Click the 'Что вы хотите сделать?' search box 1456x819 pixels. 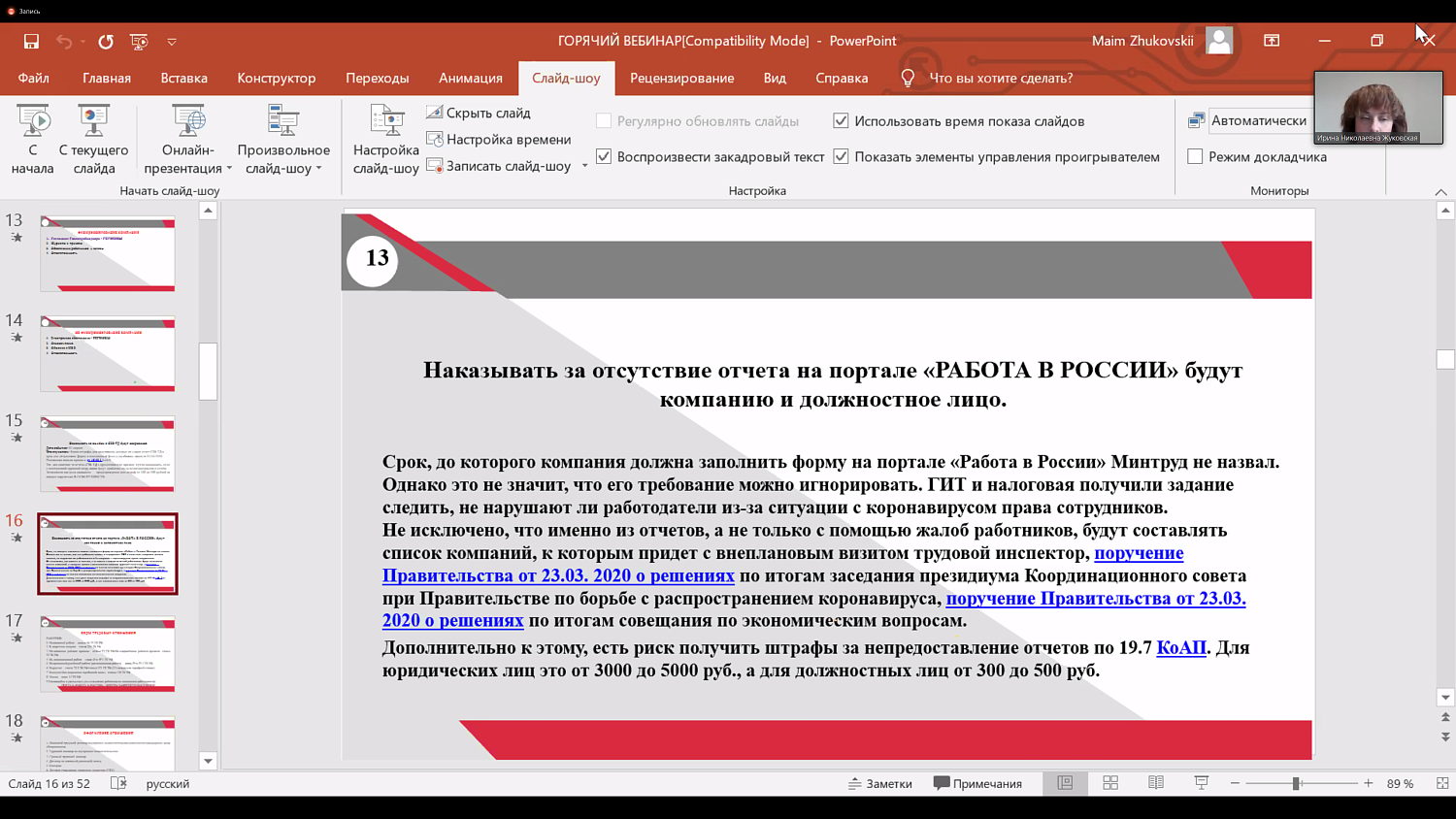tap(1001, 78)
